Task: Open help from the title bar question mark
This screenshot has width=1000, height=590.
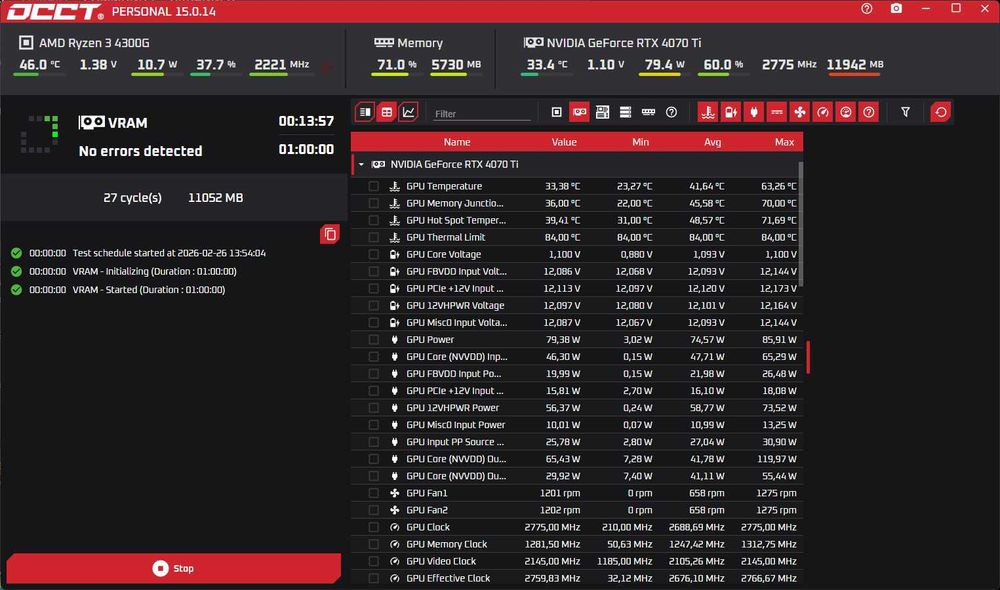Action: point(867,9)
